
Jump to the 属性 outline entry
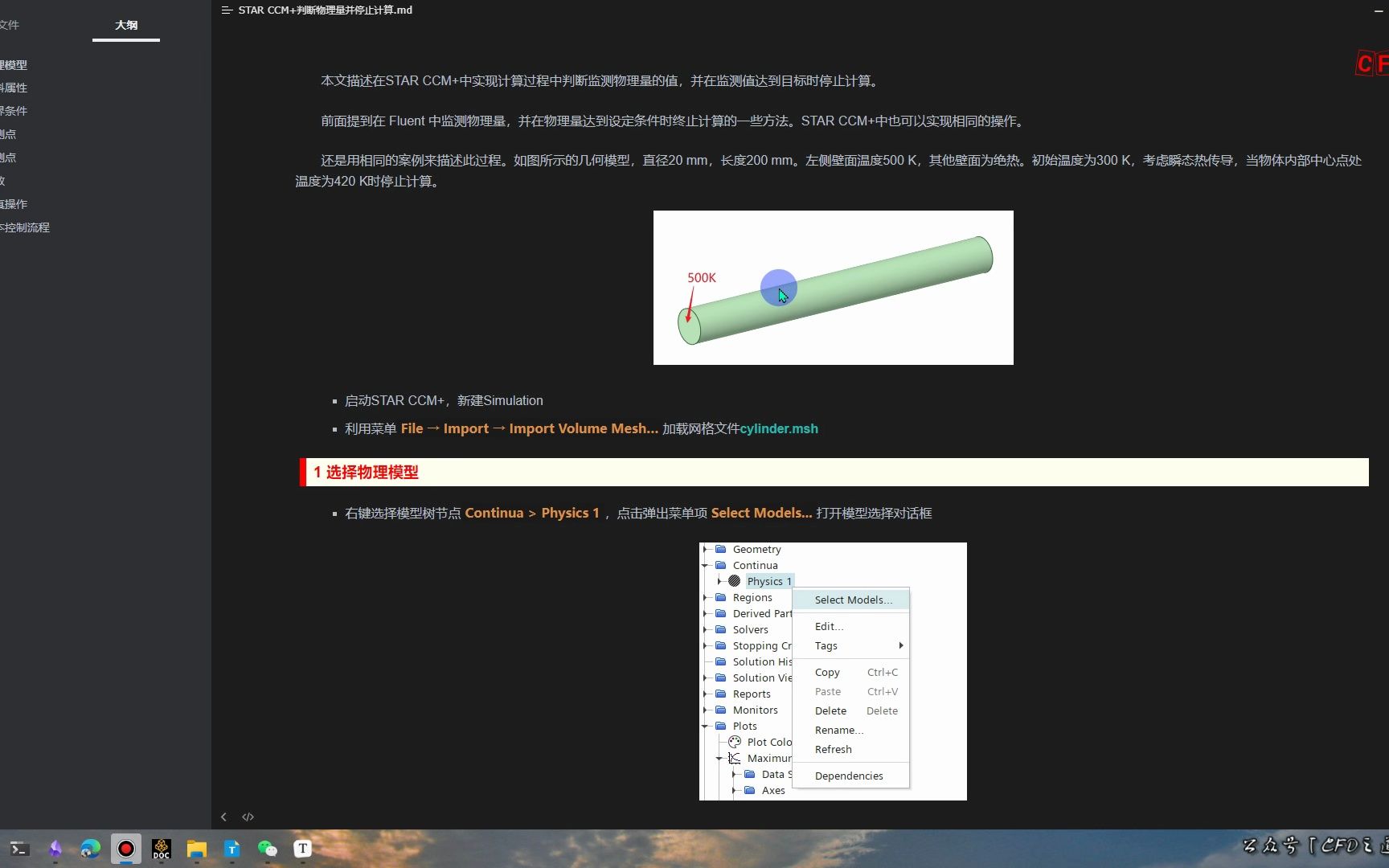(x=14, y=88)
